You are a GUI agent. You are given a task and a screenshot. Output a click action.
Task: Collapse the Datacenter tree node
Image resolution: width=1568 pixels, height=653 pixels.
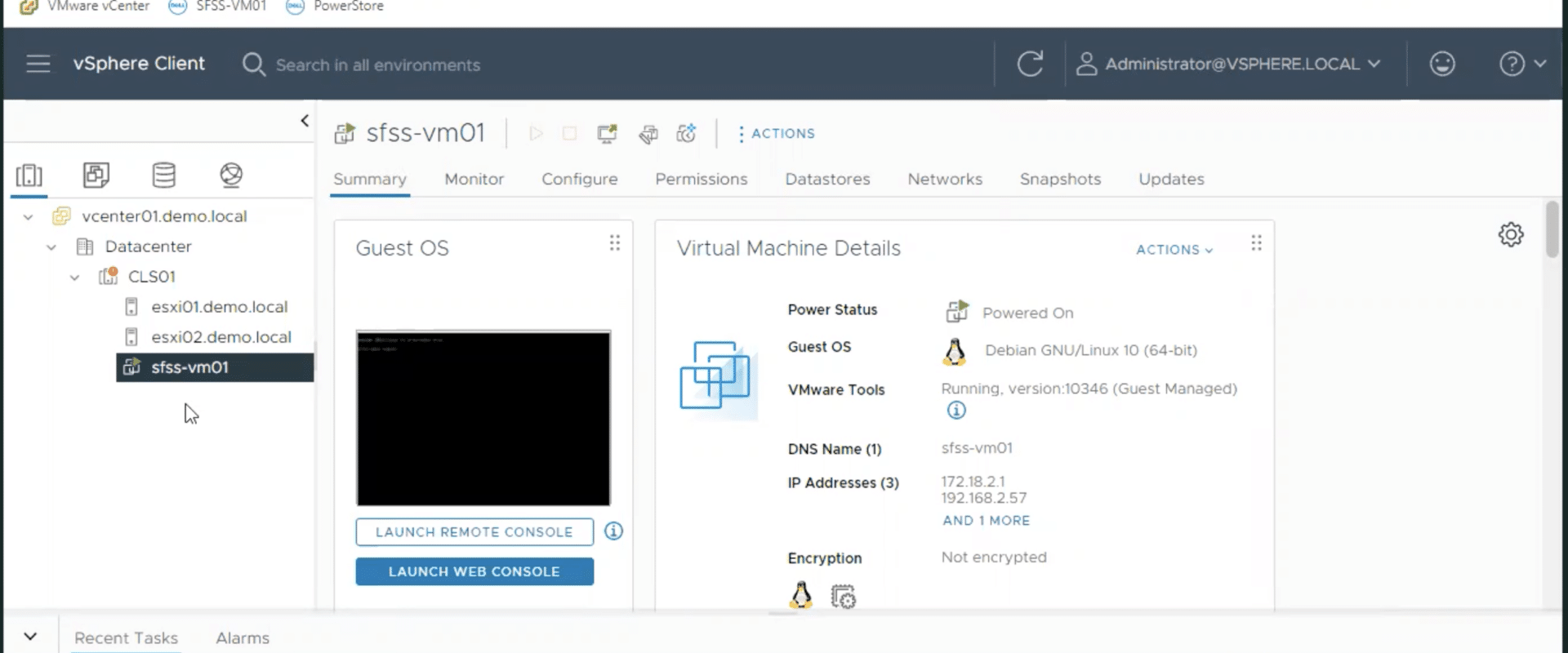pyautogui.click(x=51, y=247)
